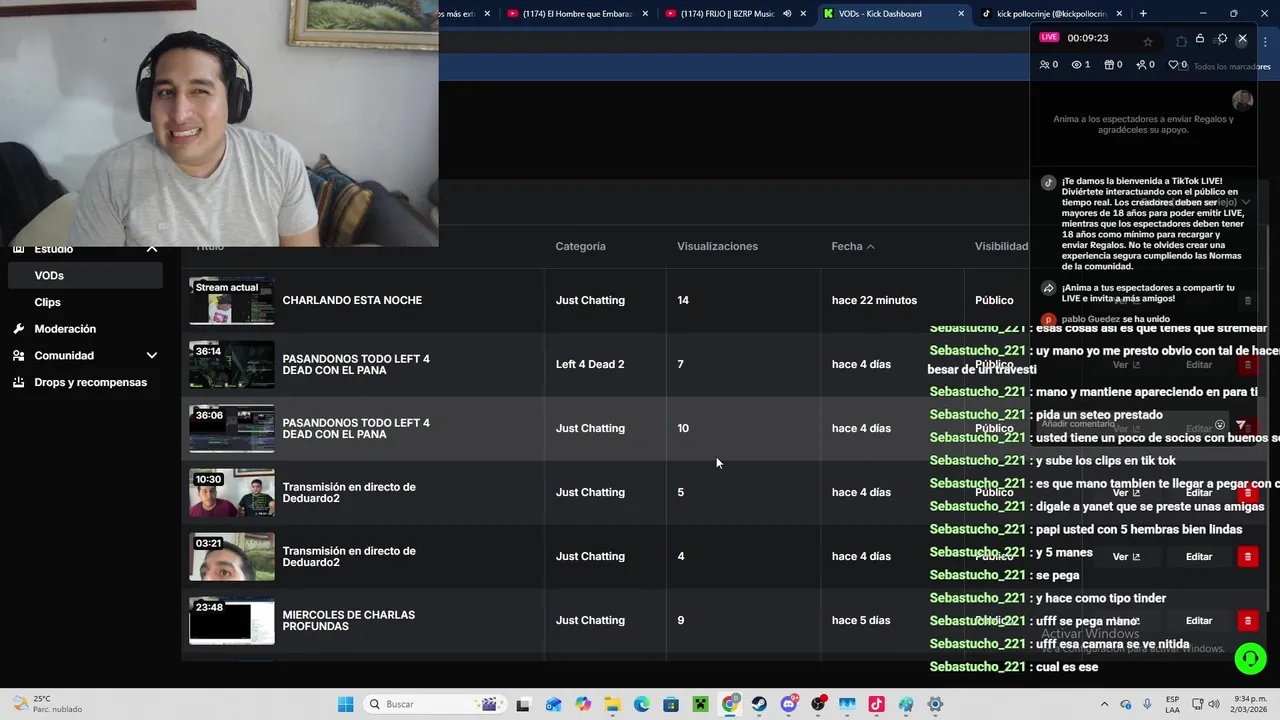Open the Windows Start menu
Image resolution: width=1280 pixels, height=720 pixels.
(x=345, y=704)
